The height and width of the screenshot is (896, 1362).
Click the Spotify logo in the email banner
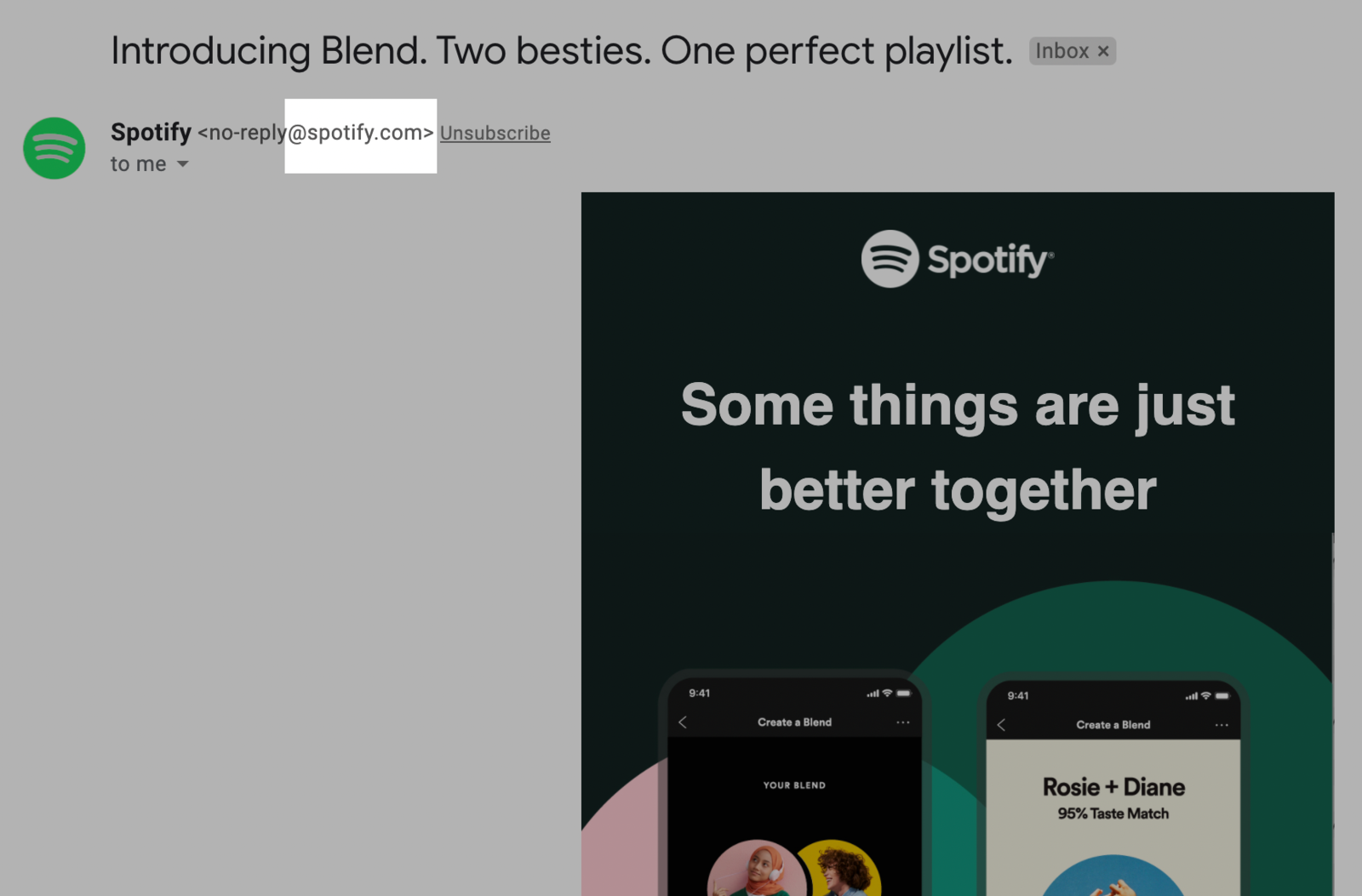(x=958, y=259)
